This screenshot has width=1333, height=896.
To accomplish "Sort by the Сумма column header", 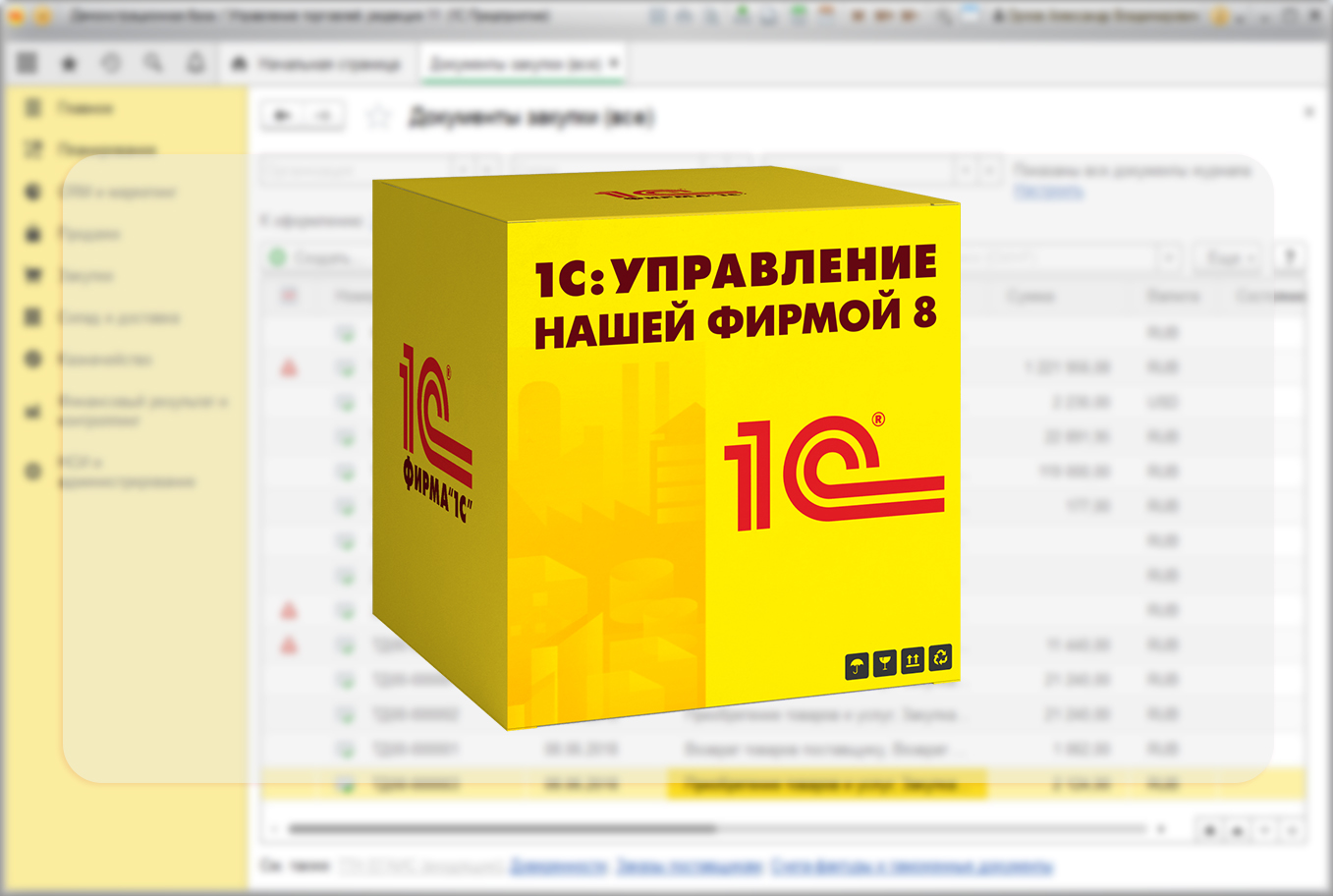I will coord(1030,296).
